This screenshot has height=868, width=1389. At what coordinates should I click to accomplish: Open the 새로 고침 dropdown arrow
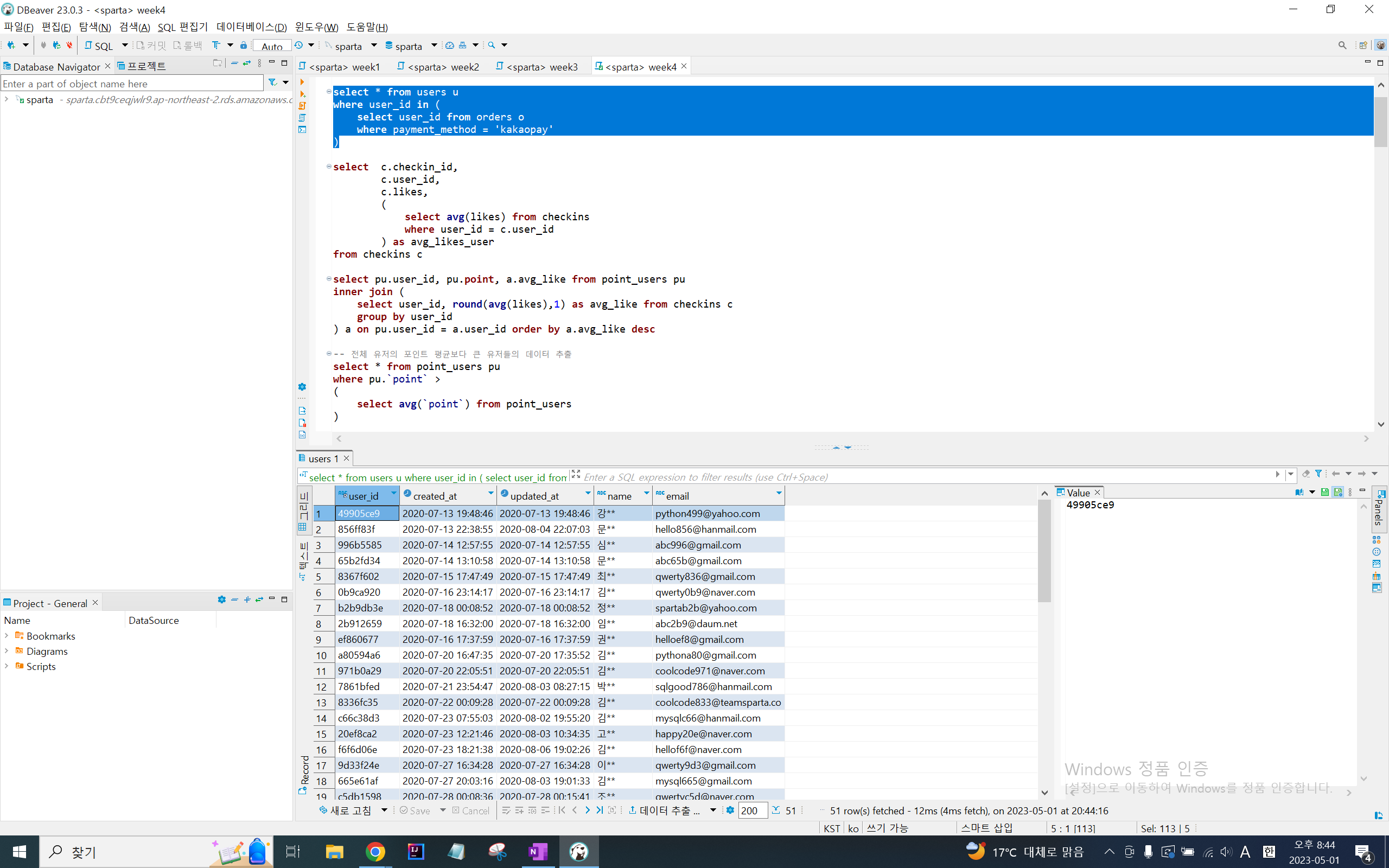[384, 810]
